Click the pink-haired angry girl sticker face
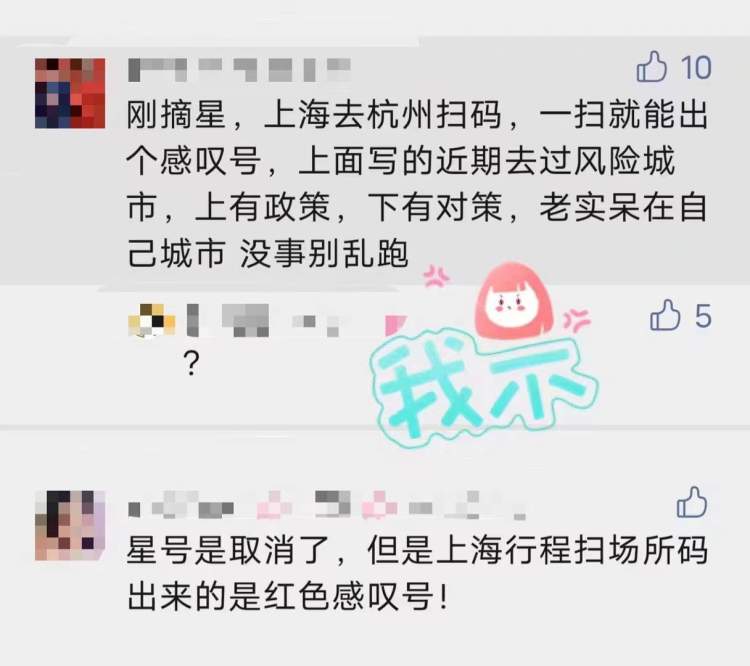This screenshot has width=750, height=666. (x=513, y=300)
